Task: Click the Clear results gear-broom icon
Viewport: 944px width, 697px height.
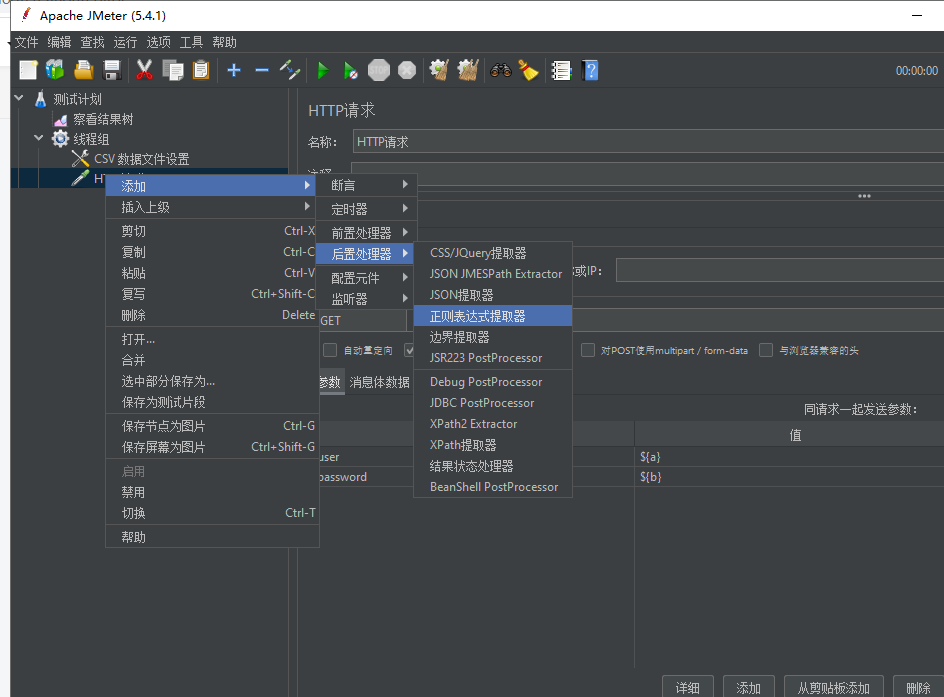Action: point(439,70)
